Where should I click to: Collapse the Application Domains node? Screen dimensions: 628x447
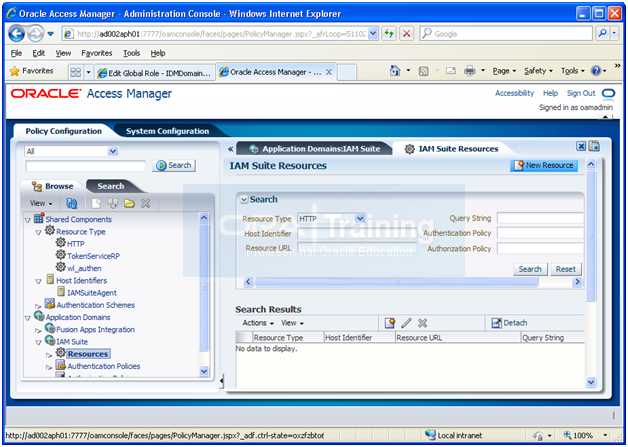point(28,318)
